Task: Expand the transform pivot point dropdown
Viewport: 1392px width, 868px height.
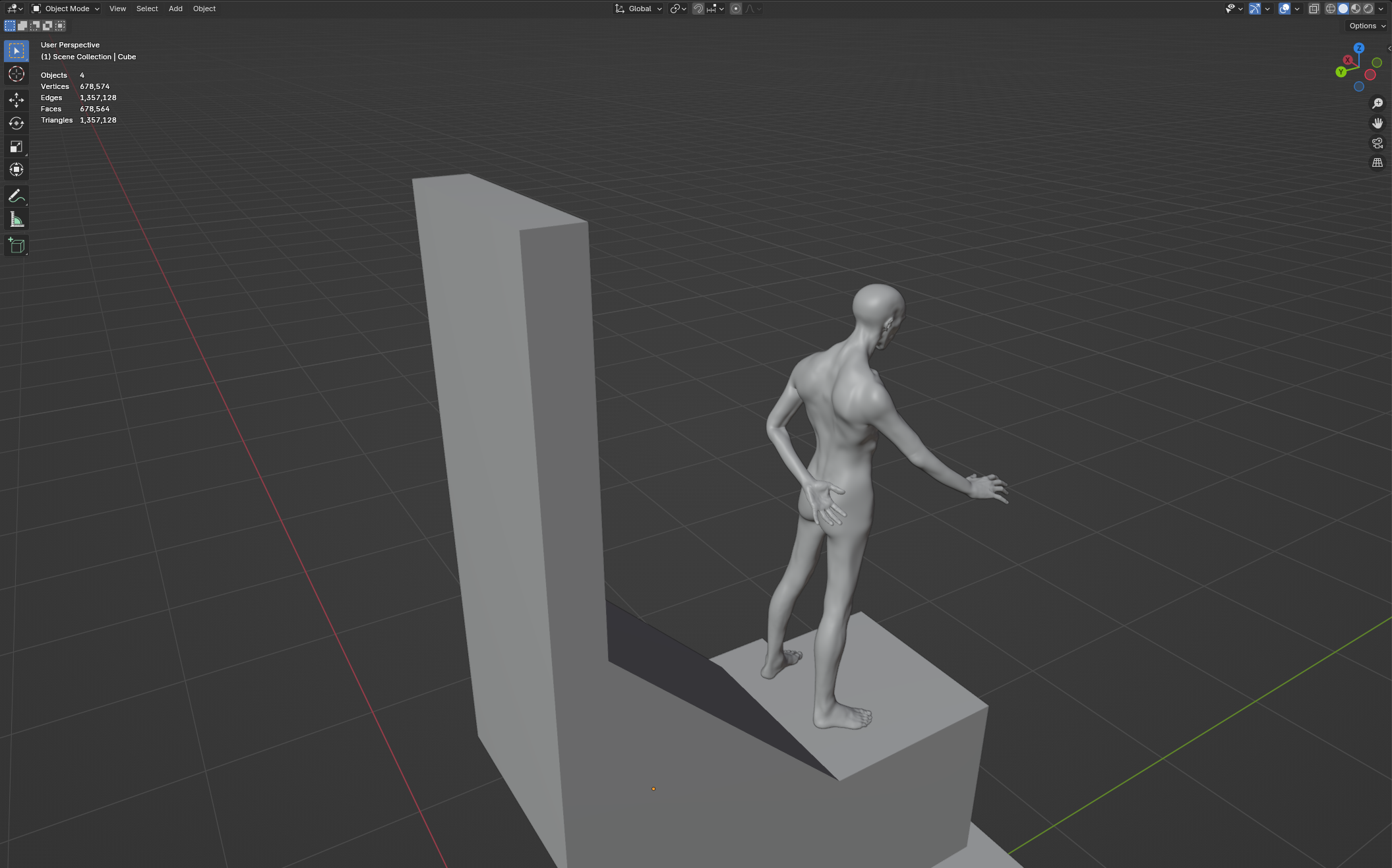Action: [x=677, y=9]
